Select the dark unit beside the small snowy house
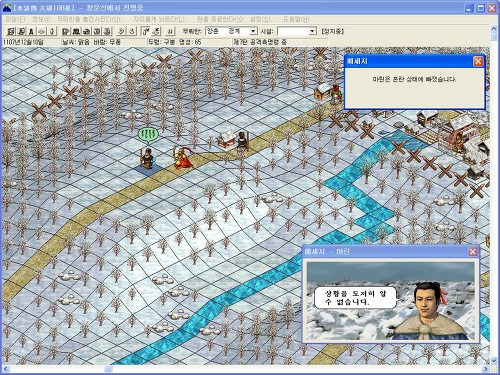500x375 pixels. [243, 141]
